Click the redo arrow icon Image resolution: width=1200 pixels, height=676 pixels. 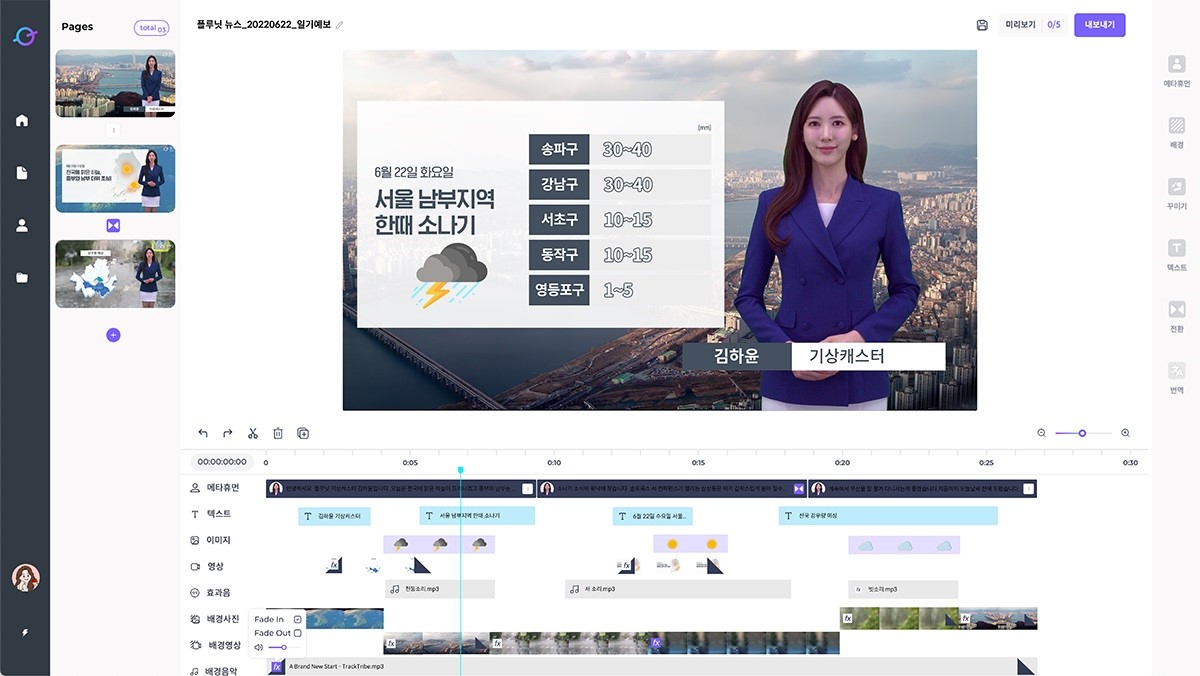(x=228, y=433)
